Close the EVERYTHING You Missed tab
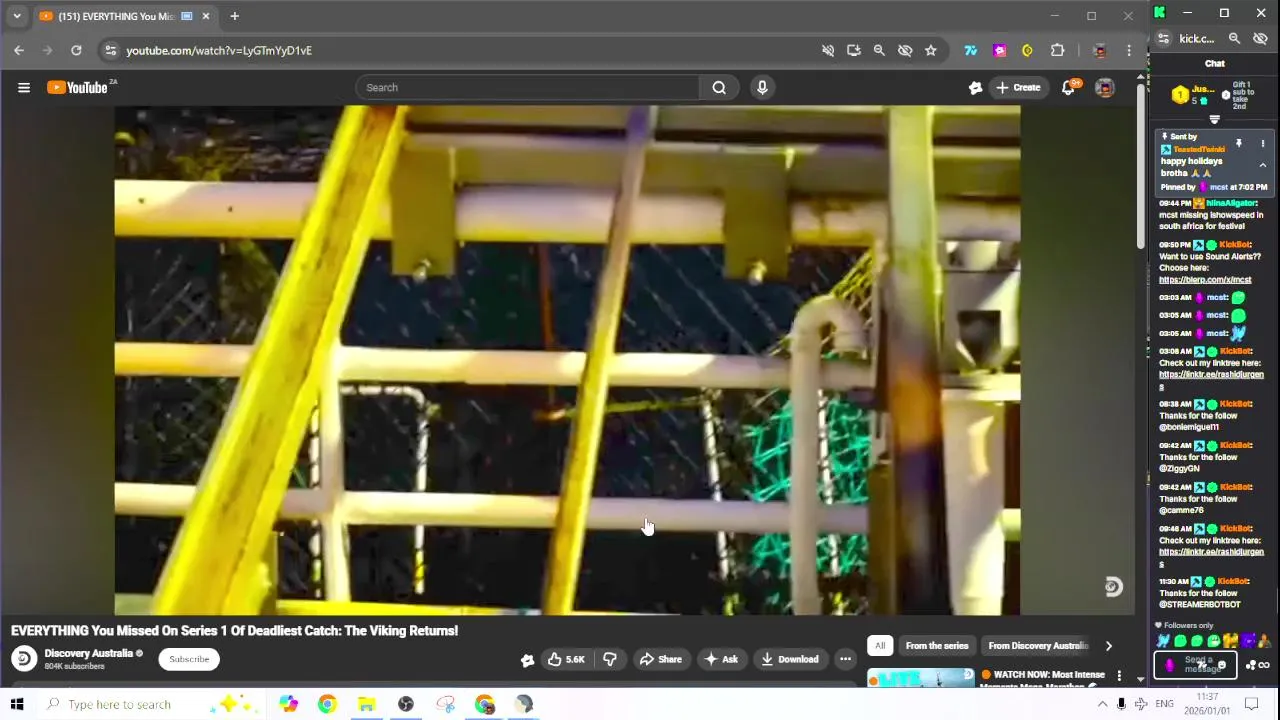This screenshot has width=1280, height=720. coord(206,16)
